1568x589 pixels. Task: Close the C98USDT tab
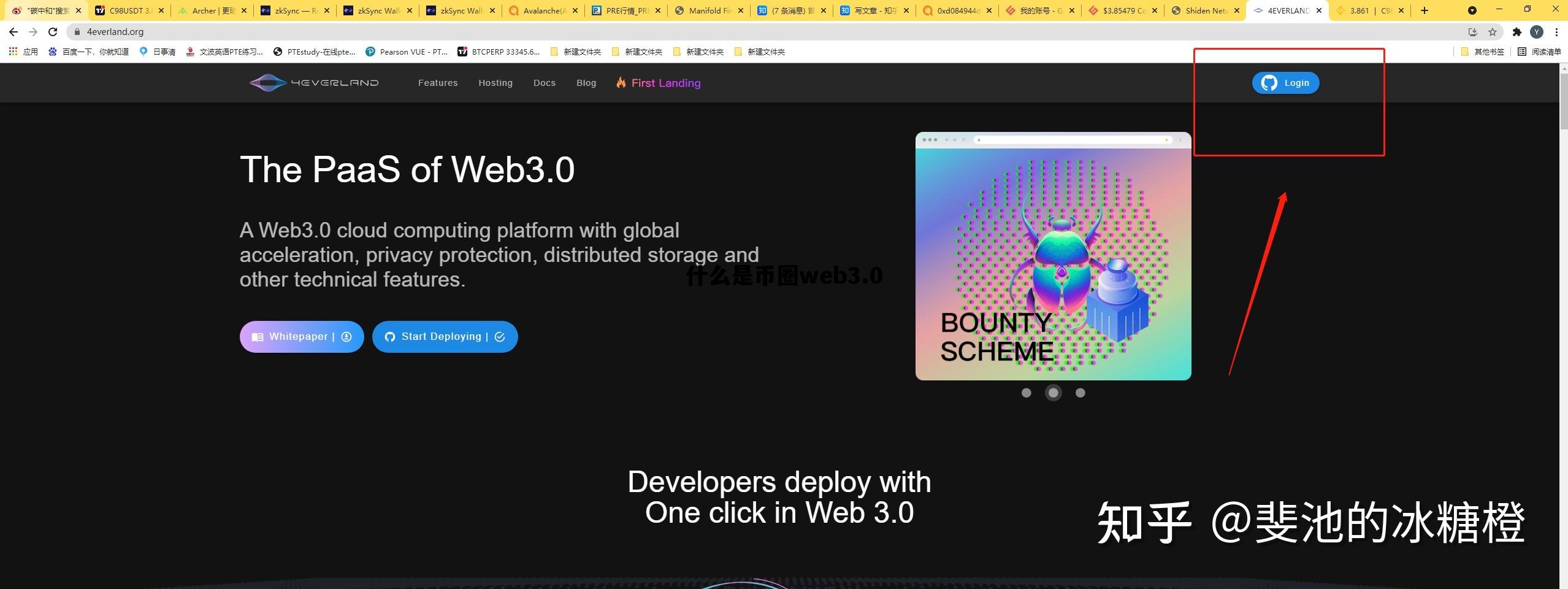click(x=161, y=10)
